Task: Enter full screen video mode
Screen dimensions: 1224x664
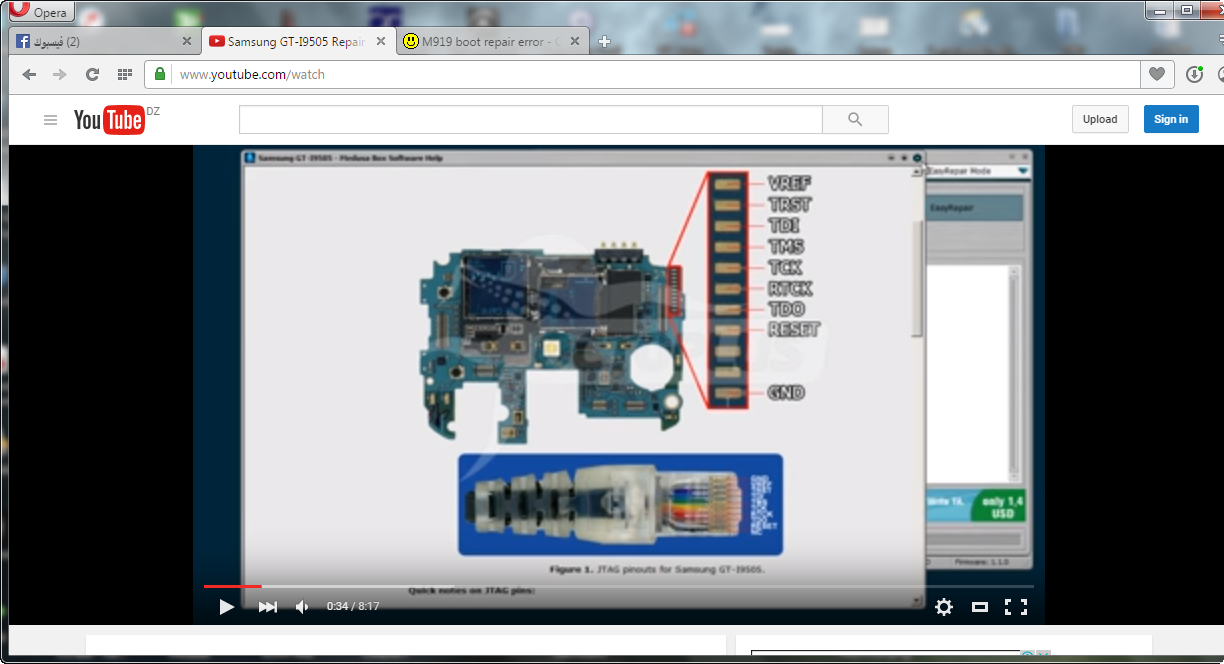Action: coord(1016,606)
